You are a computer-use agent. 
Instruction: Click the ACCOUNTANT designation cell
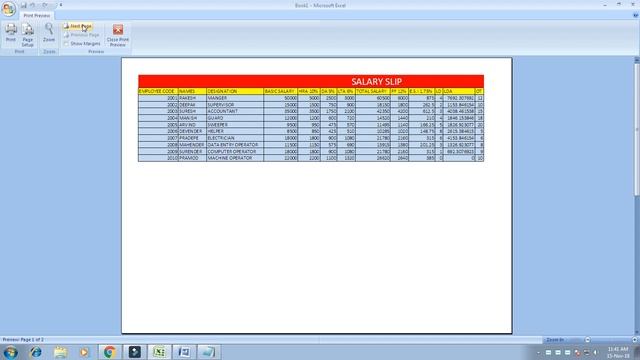pos(235,111)
